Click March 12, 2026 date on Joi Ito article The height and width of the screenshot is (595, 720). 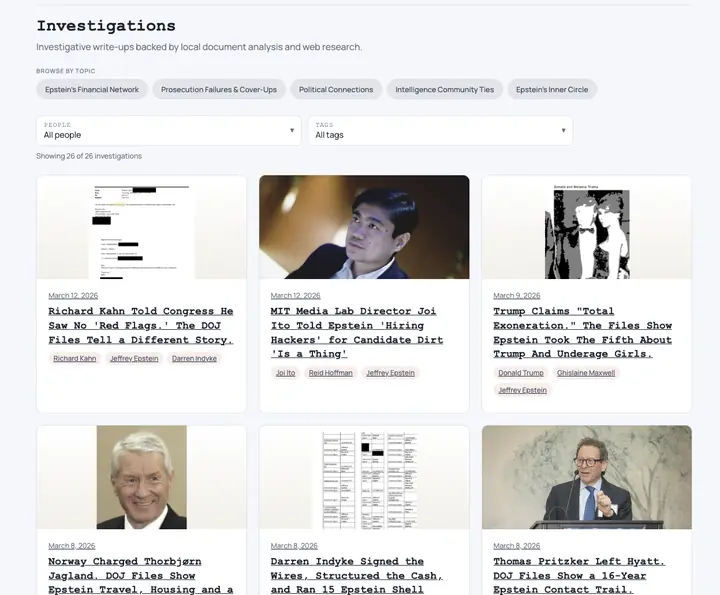click(x=295, y=296)
